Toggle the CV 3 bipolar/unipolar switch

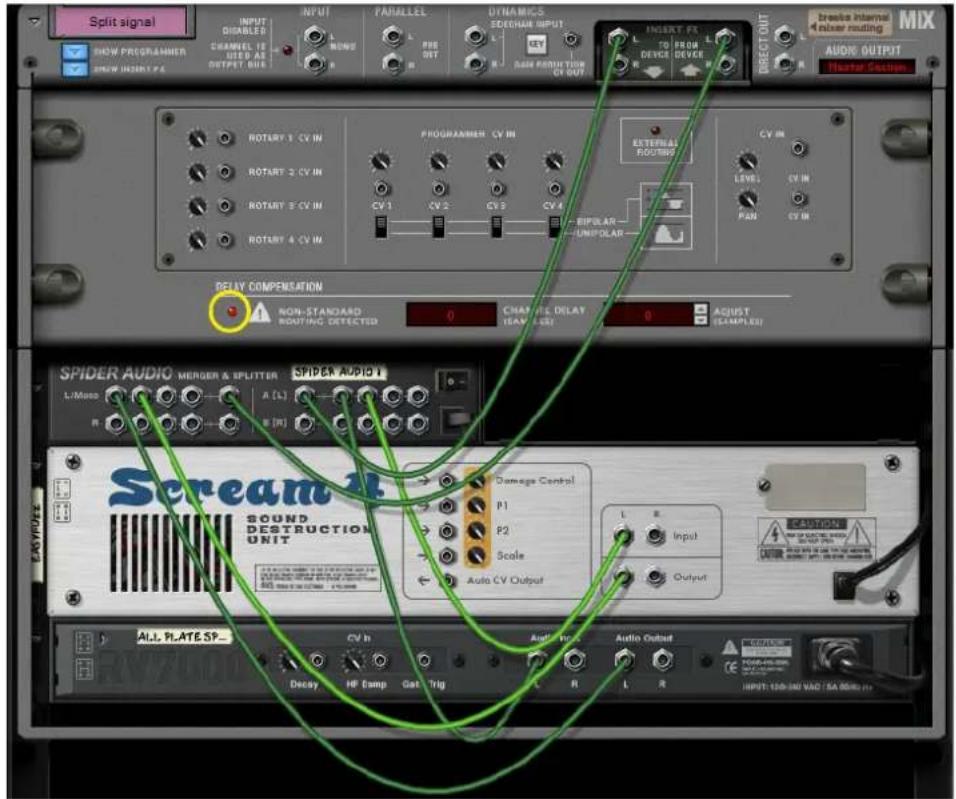(x=497, y=228)
